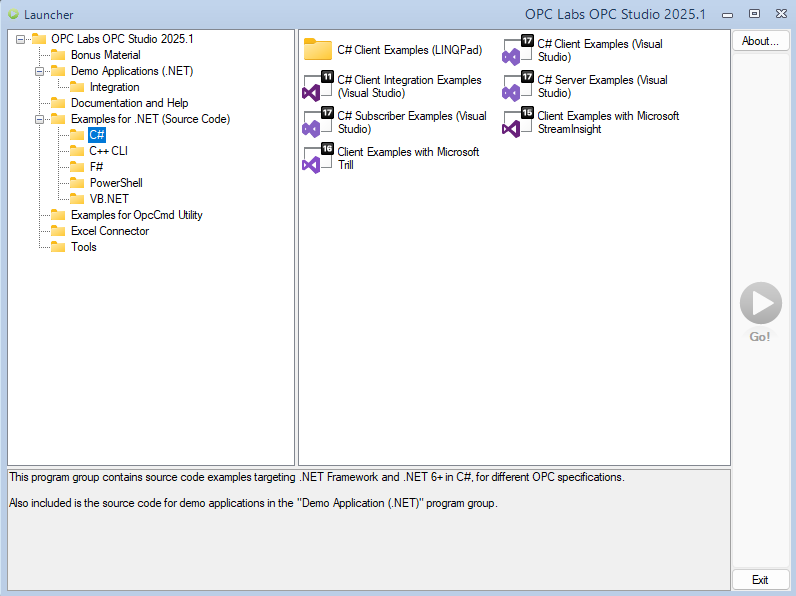Open Documentation and Help tree item
This screenshot has height=596, width=796.
pos(129,103)
